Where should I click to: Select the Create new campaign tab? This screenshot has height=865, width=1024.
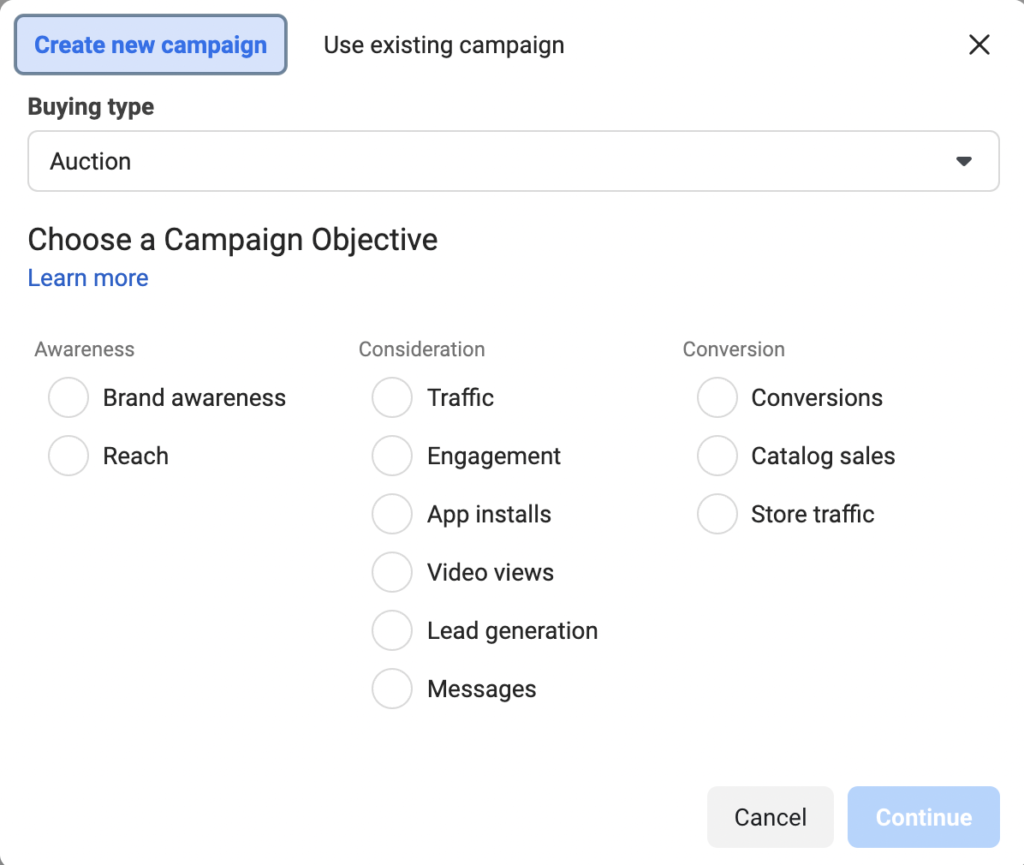150,45
